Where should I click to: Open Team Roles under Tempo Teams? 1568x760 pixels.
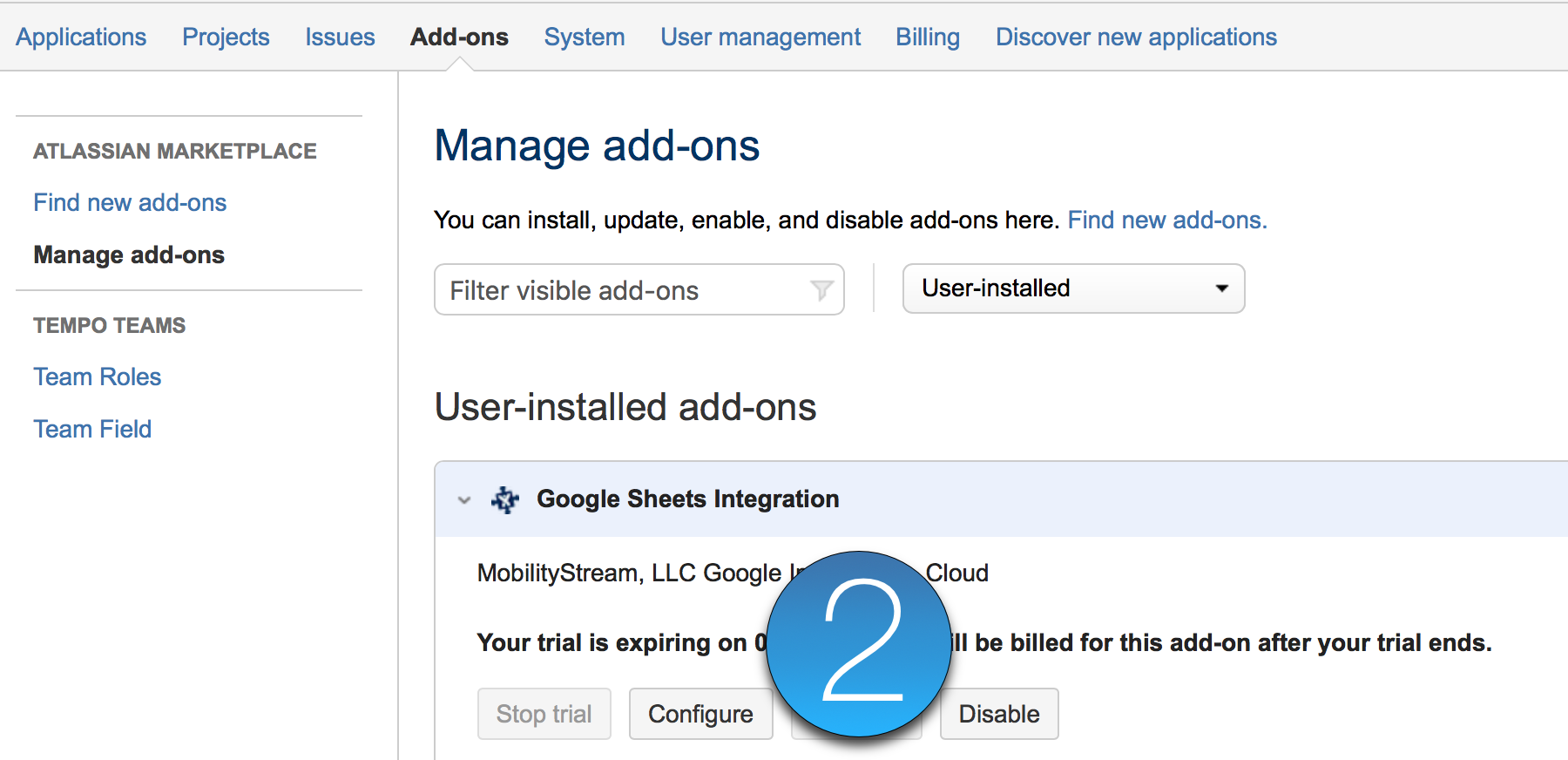98,377
